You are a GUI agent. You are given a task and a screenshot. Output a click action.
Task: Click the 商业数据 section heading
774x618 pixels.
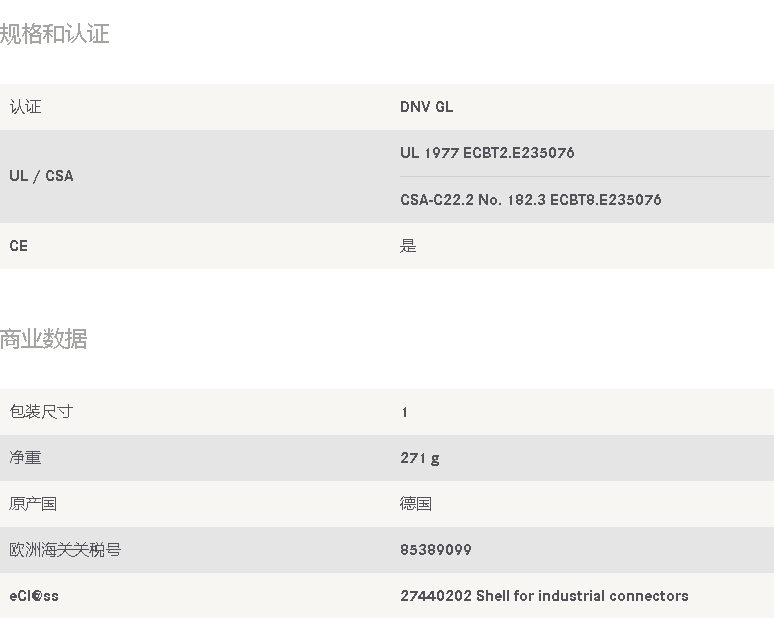coord(44,340)
